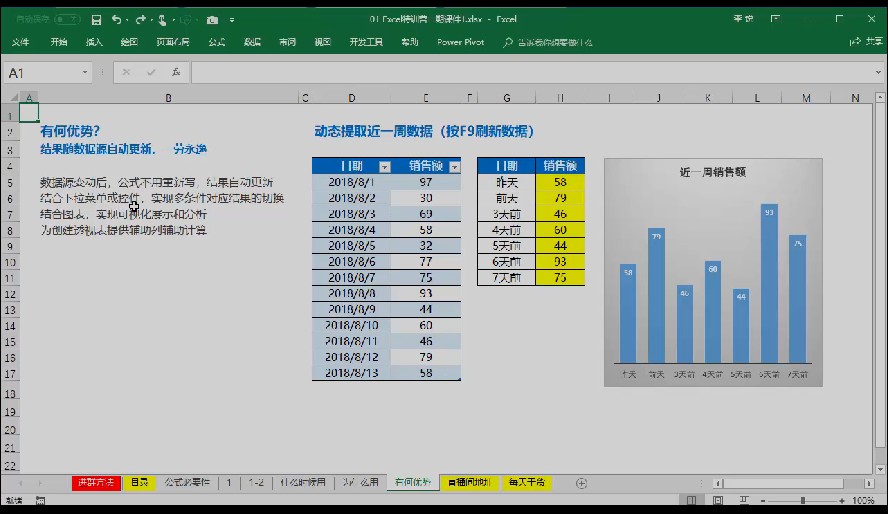Click the Insert Function fx icon
Viewport: 888px width, 514px height.
tap(176, 72)
